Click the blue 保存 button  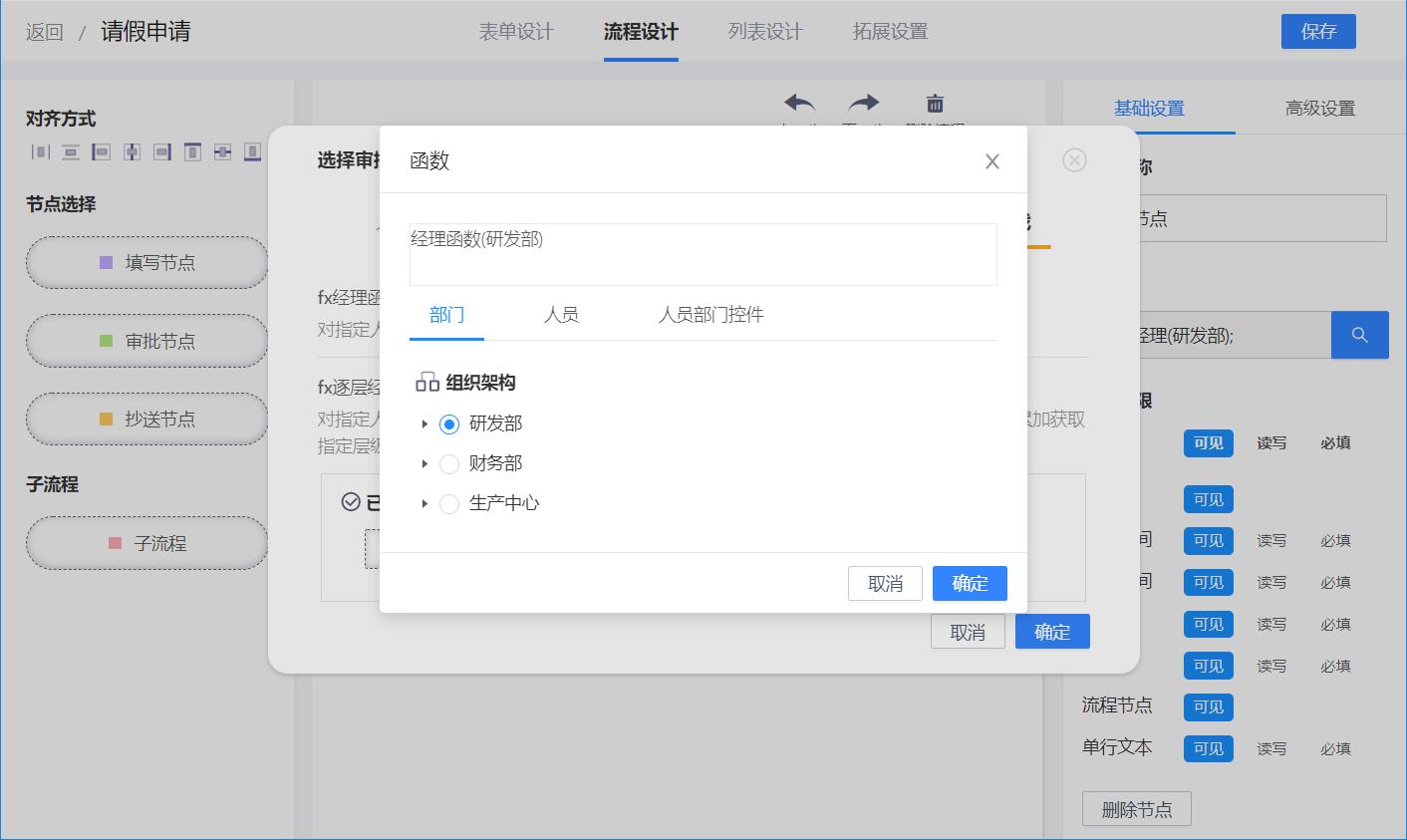click(x=1318, y=31)
